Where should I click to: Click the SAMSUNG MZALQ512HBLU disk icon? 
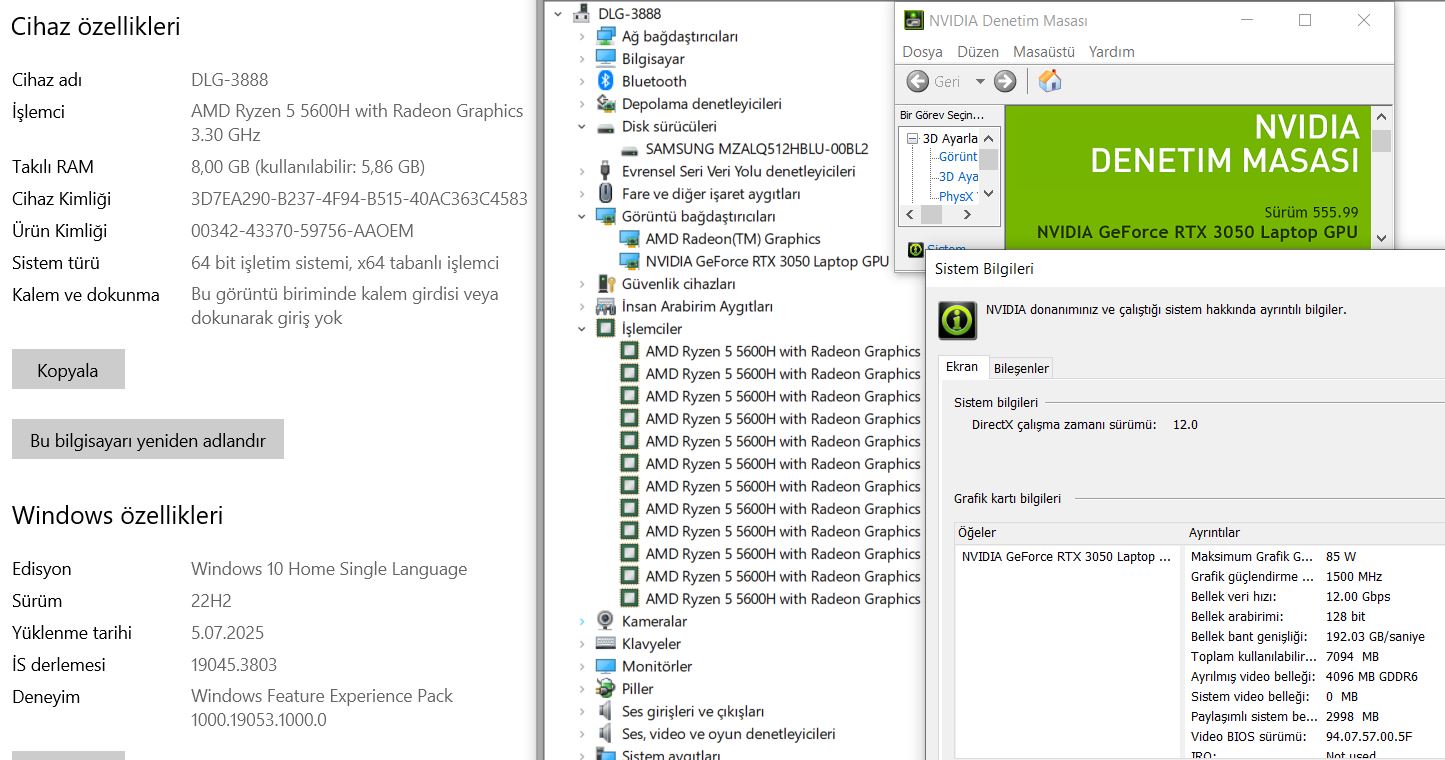tap(629, 149)
